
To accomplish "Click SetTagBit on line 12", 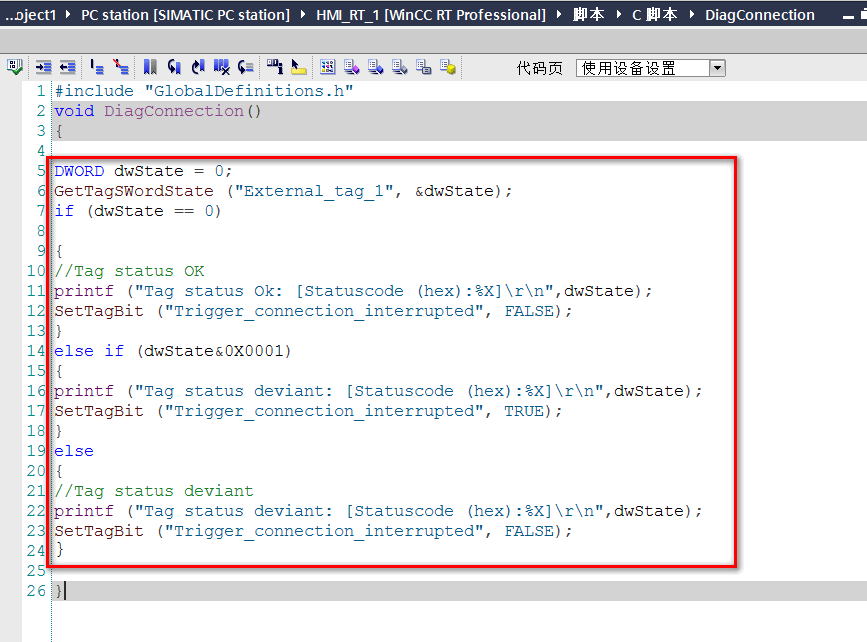I will pyautogui.click(x=99, y=311).
